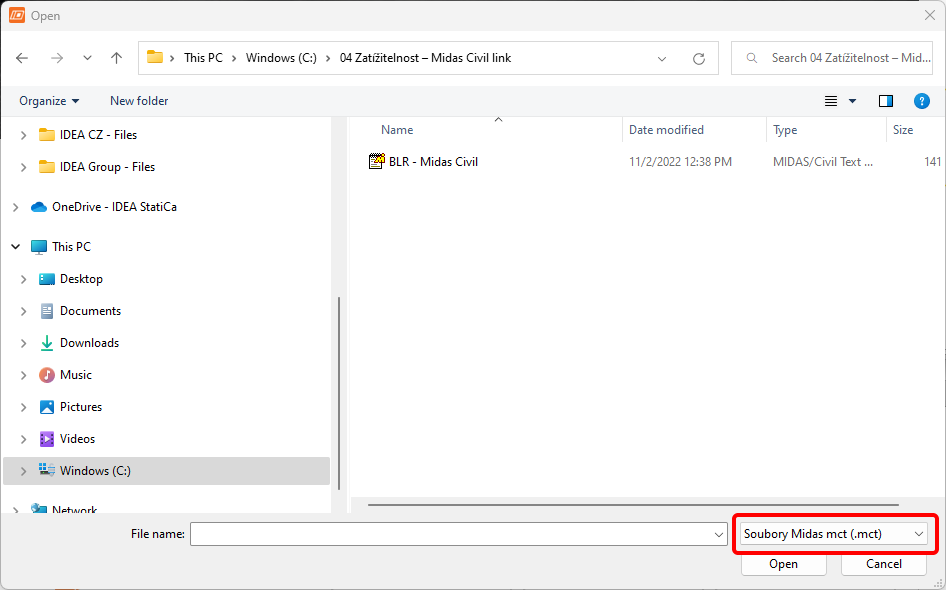Select OneDrive - IDEA StatiCa cloud item
The image size is (946, 590).
pyautogui.click(x=114, y=206)
